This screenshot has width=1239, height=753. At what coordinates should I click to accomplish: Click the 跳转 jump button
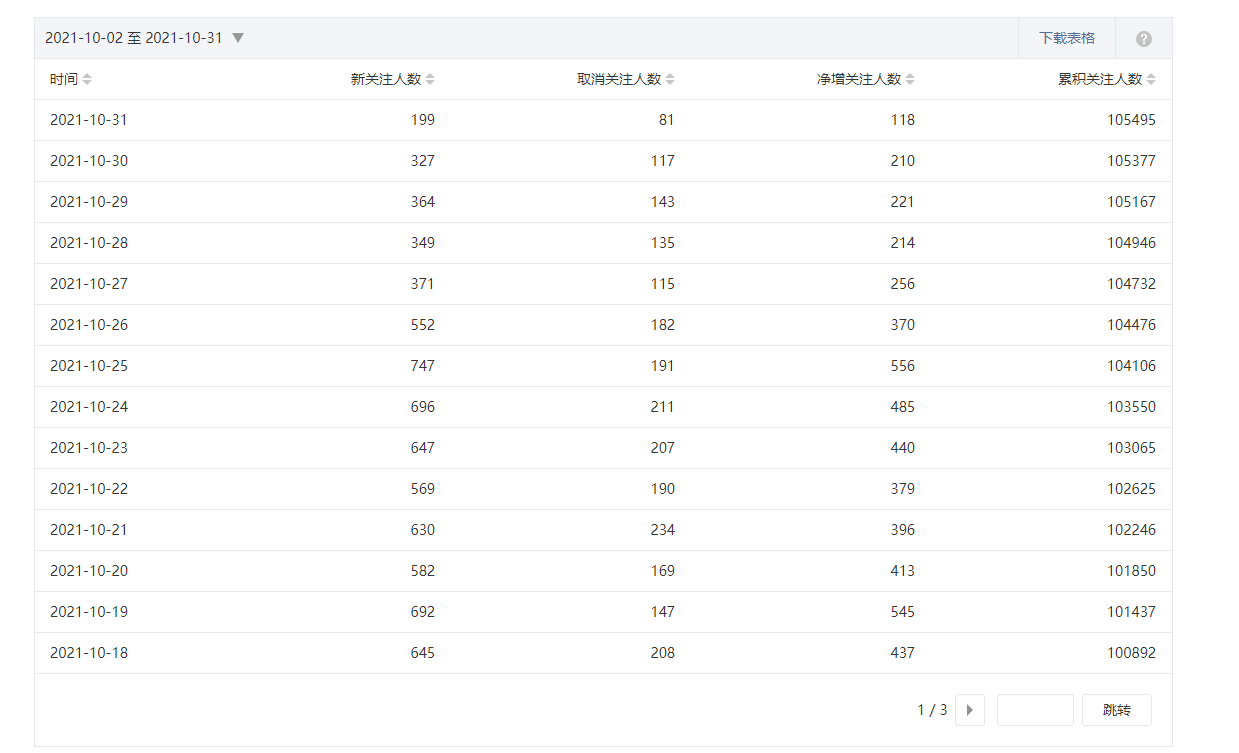[x=1116, y=710]
